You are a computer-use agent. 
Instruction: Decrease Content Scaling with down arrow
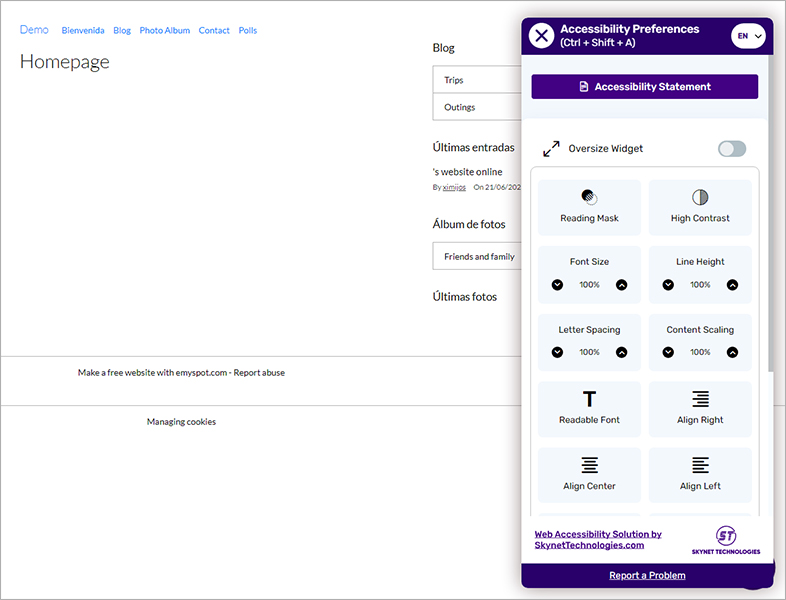pos(668,352)
